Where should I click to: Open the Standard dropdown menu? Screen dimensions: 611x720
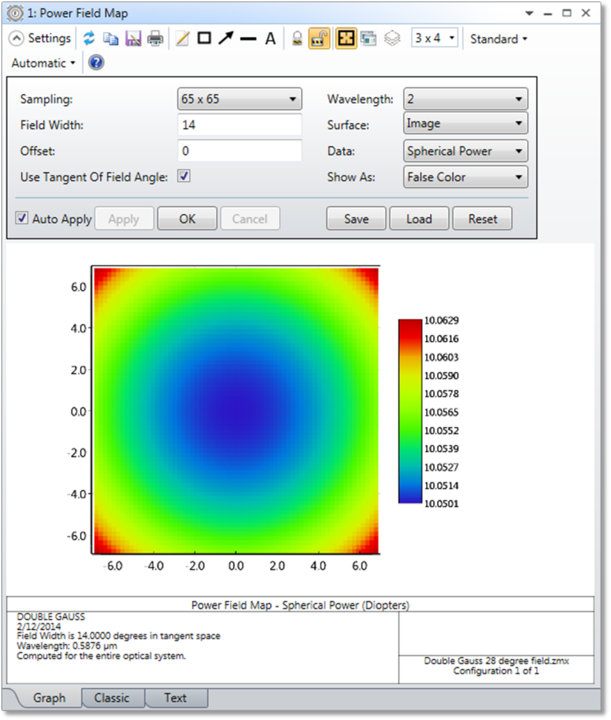[499, 39]
